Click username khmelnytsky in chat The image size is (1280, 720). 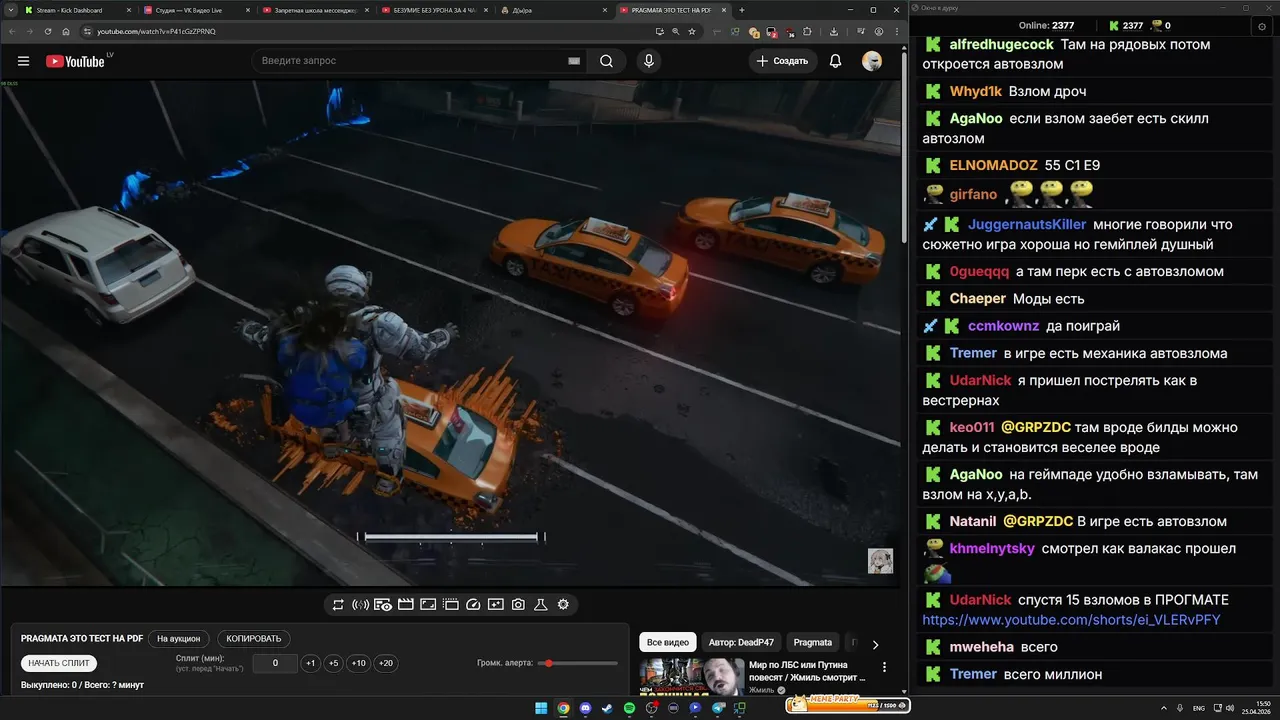point(992,548)
